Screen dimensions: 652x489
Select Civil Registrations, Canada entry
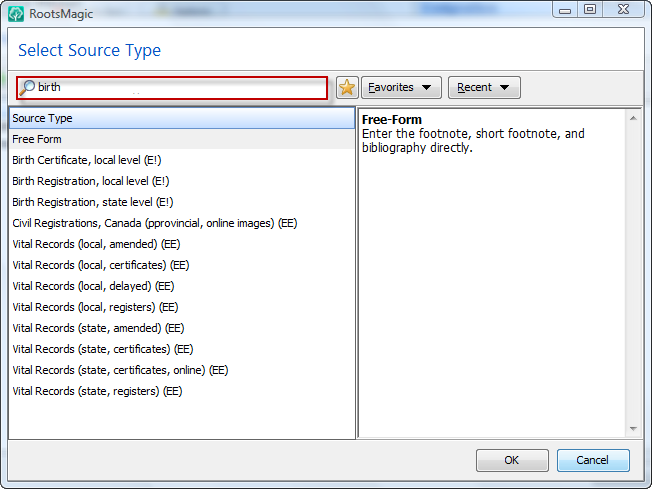pos(182,223)
